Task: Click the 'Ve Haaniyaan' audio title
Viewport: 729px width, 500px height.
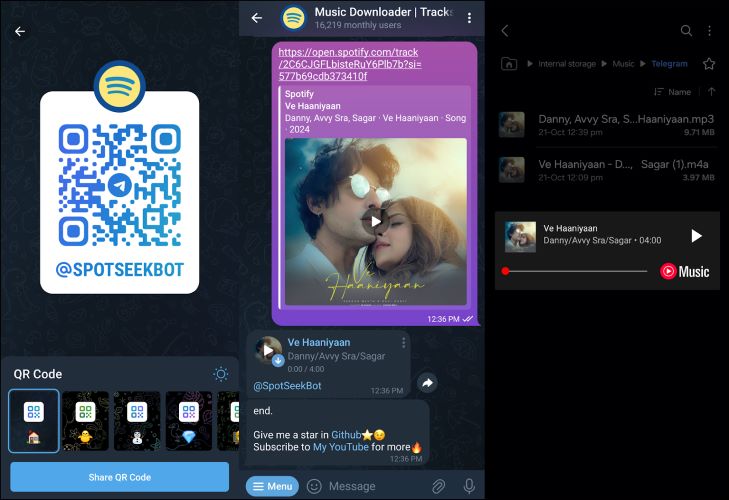Action: (x=318, y=342)
